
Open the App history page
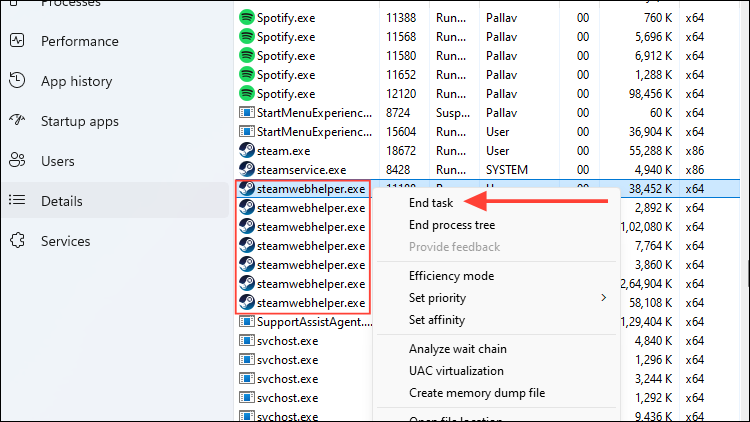[77, 81]
